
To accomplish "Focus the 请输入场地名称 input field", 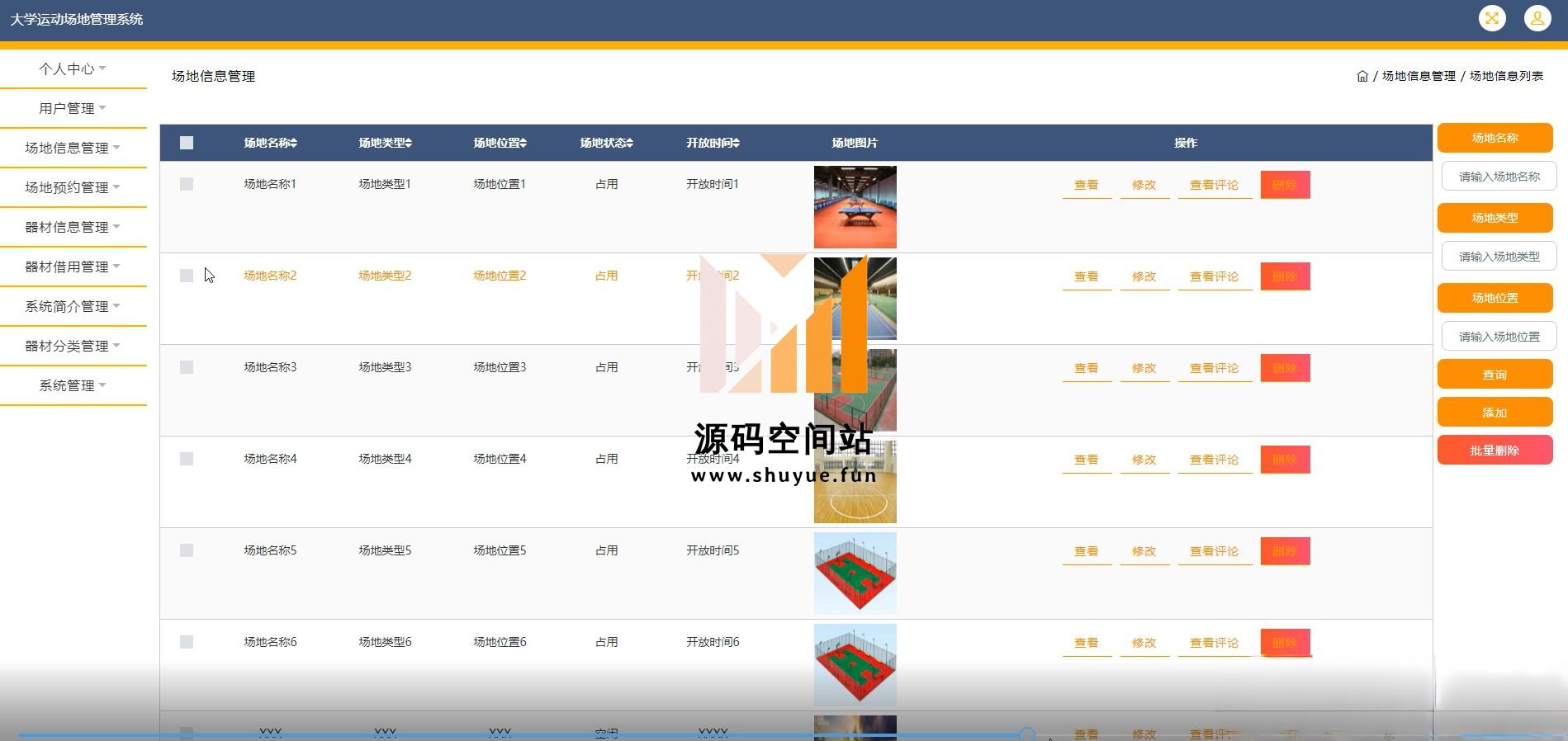I will 1499,177.
